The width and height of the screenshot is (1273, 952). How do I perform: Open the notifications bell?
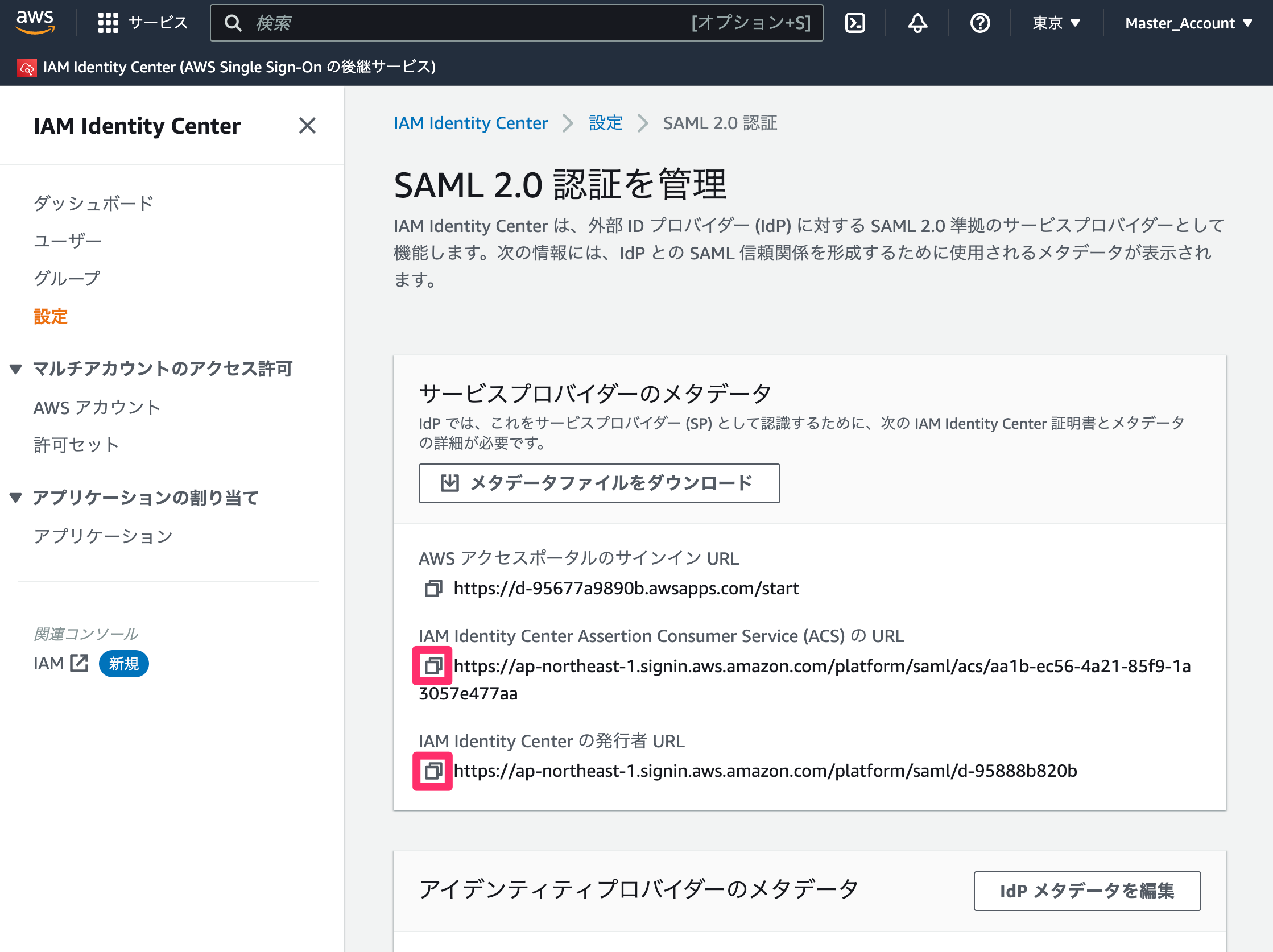(917, 23)
